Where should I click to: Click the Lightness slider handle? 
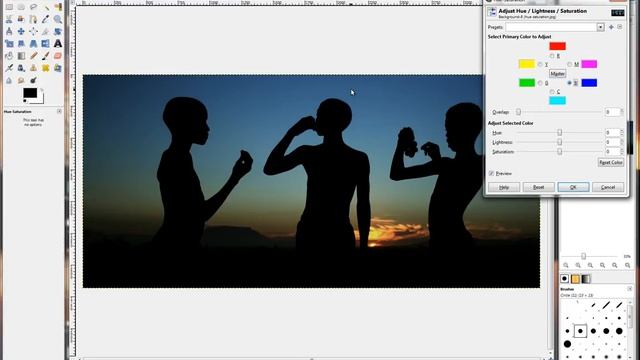pos(560,142)
